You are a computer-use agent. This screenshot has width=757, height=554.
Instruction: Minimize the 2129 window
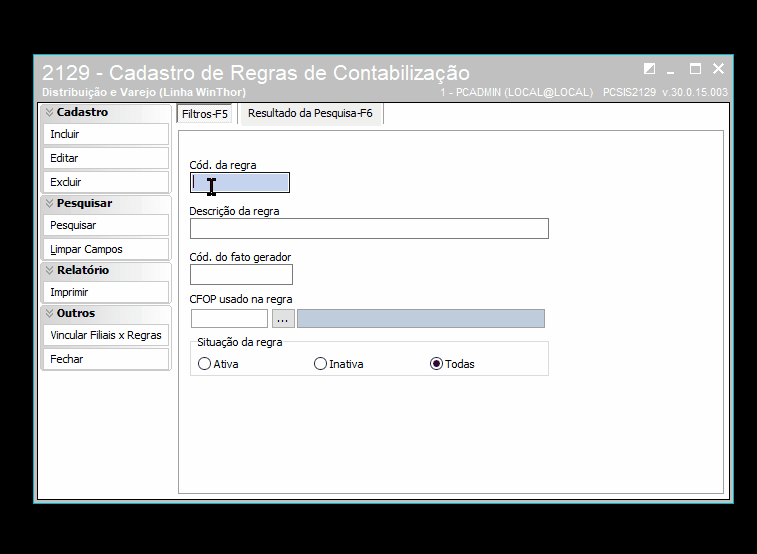click(x=671, y=70)
